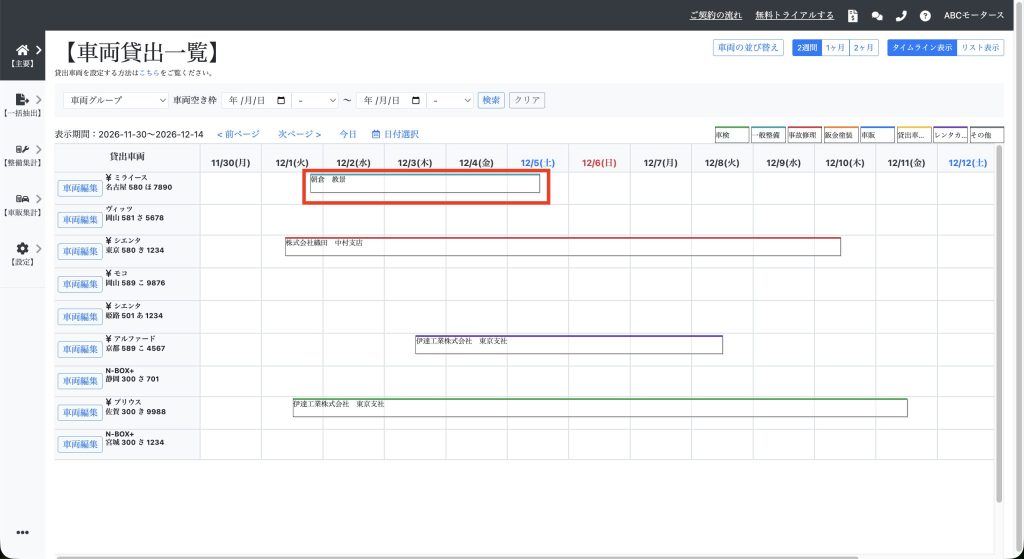Click the その他 legend swatch
This screenshot has height=559, width=1024.
pos(987,135)
